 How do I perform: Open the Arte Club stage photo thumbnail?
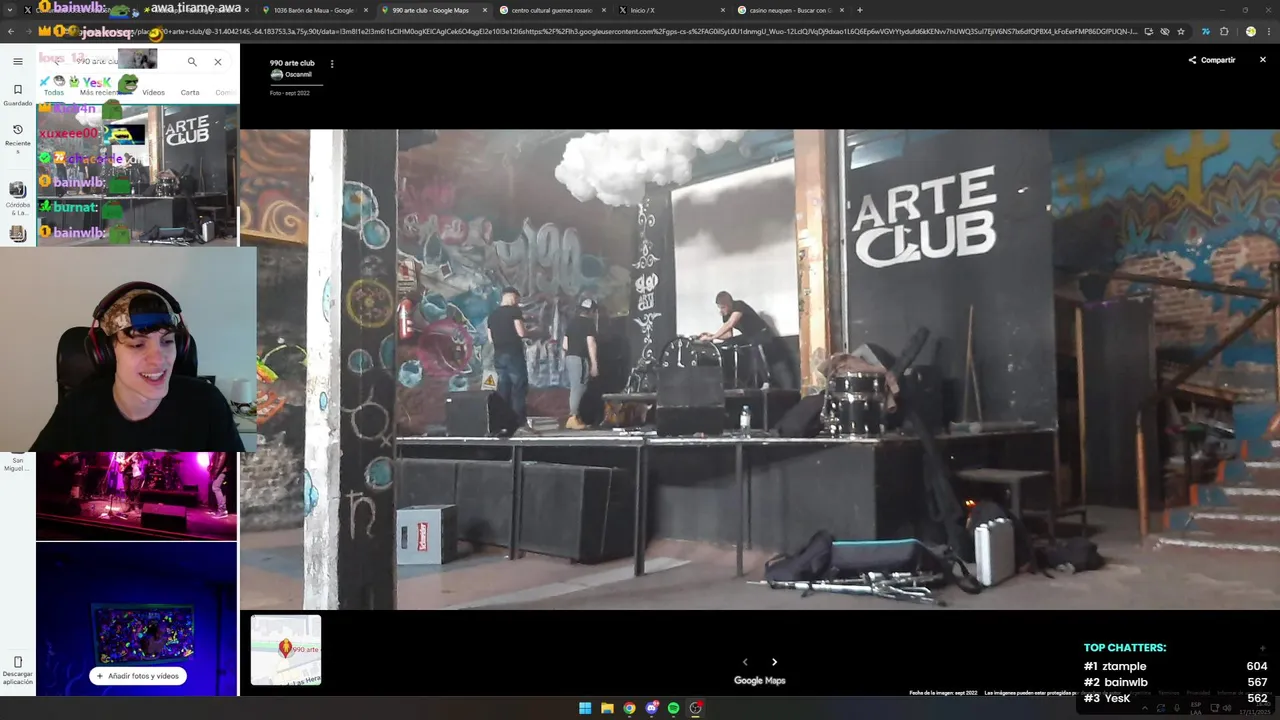(x=137, y=175)
